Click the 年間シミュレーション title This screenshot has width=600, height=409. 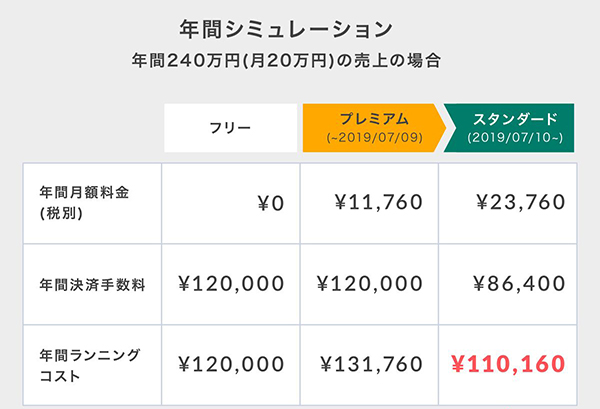pos(286,29)
